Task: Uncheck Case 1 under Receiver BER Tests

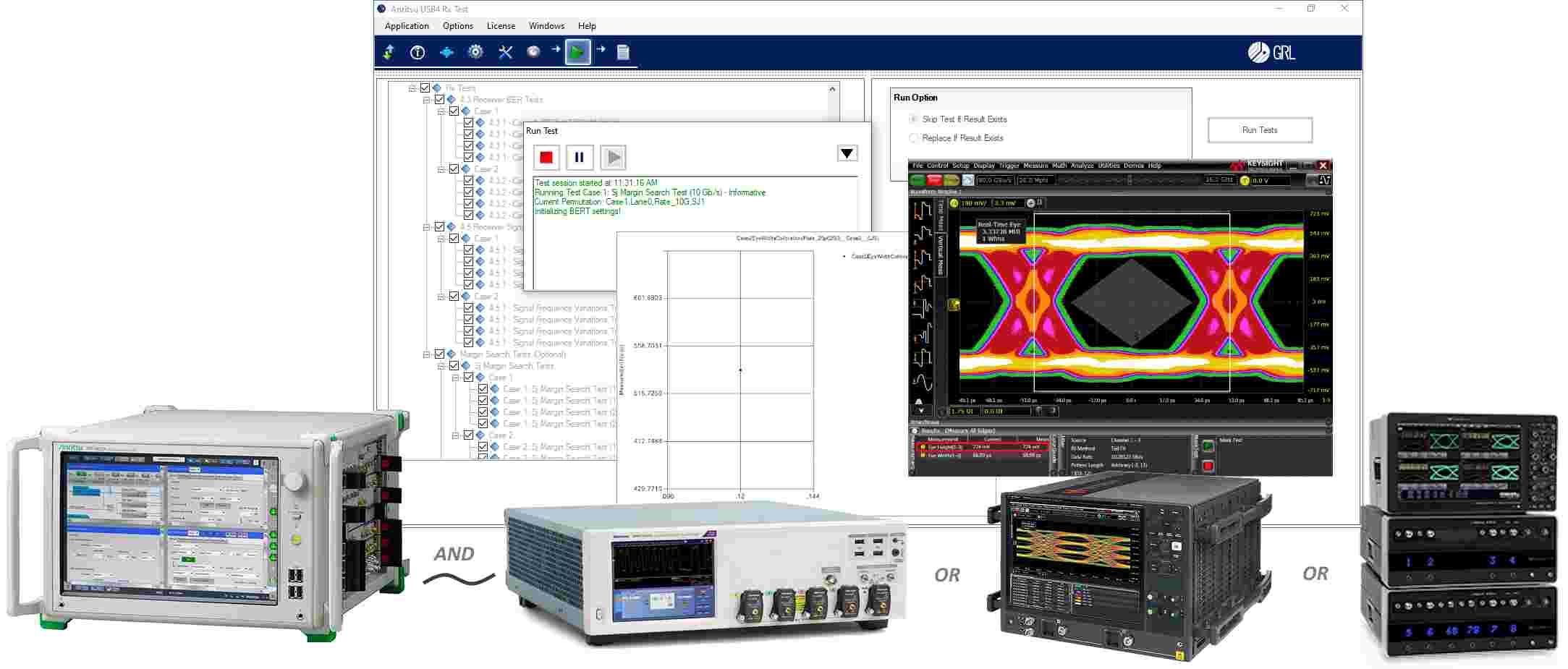Action: [454, 112]
